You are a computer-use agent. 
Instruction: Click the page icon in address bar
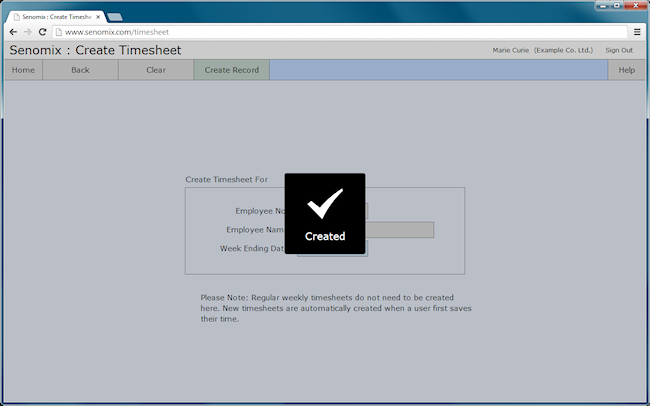click(59, 32)
